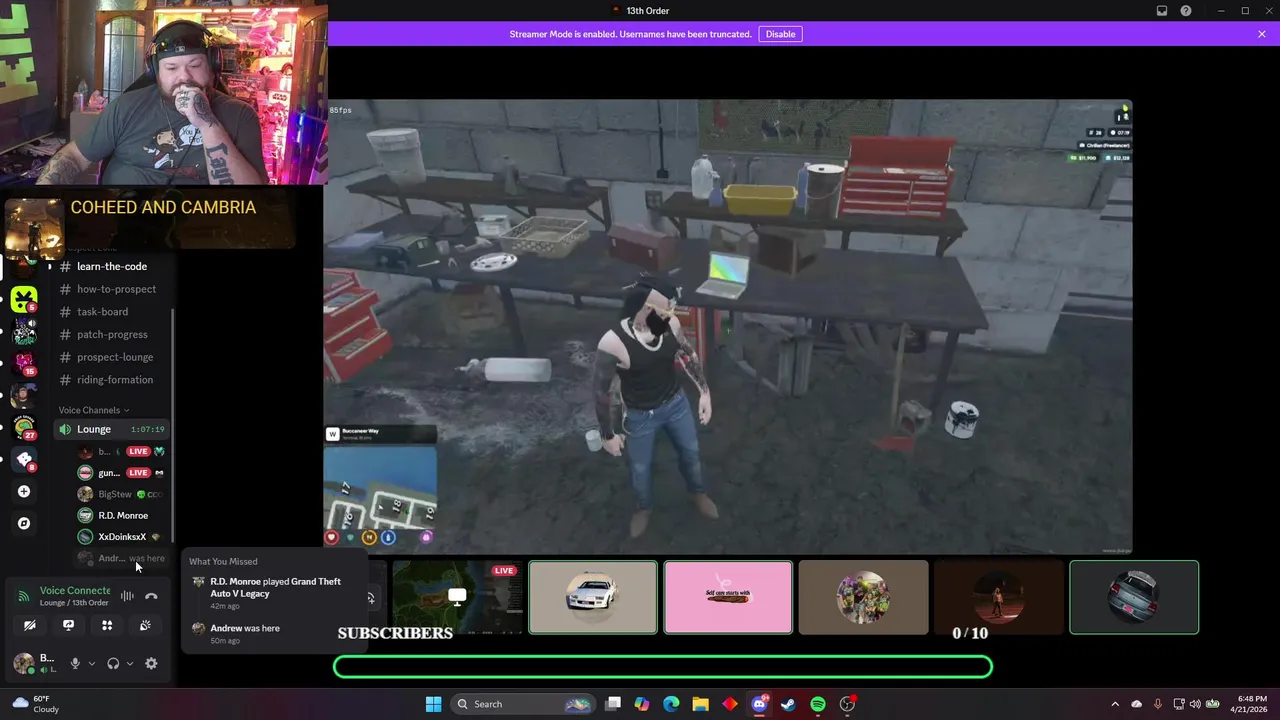Open green server icon with 5 badge
The image size is (1280, 720).
[24, 299]
